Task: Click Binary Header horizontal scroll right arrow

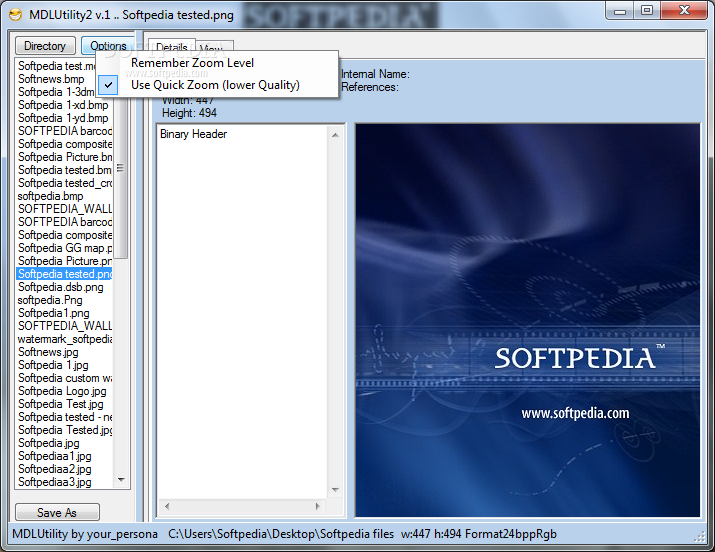Action: [318, 506]
